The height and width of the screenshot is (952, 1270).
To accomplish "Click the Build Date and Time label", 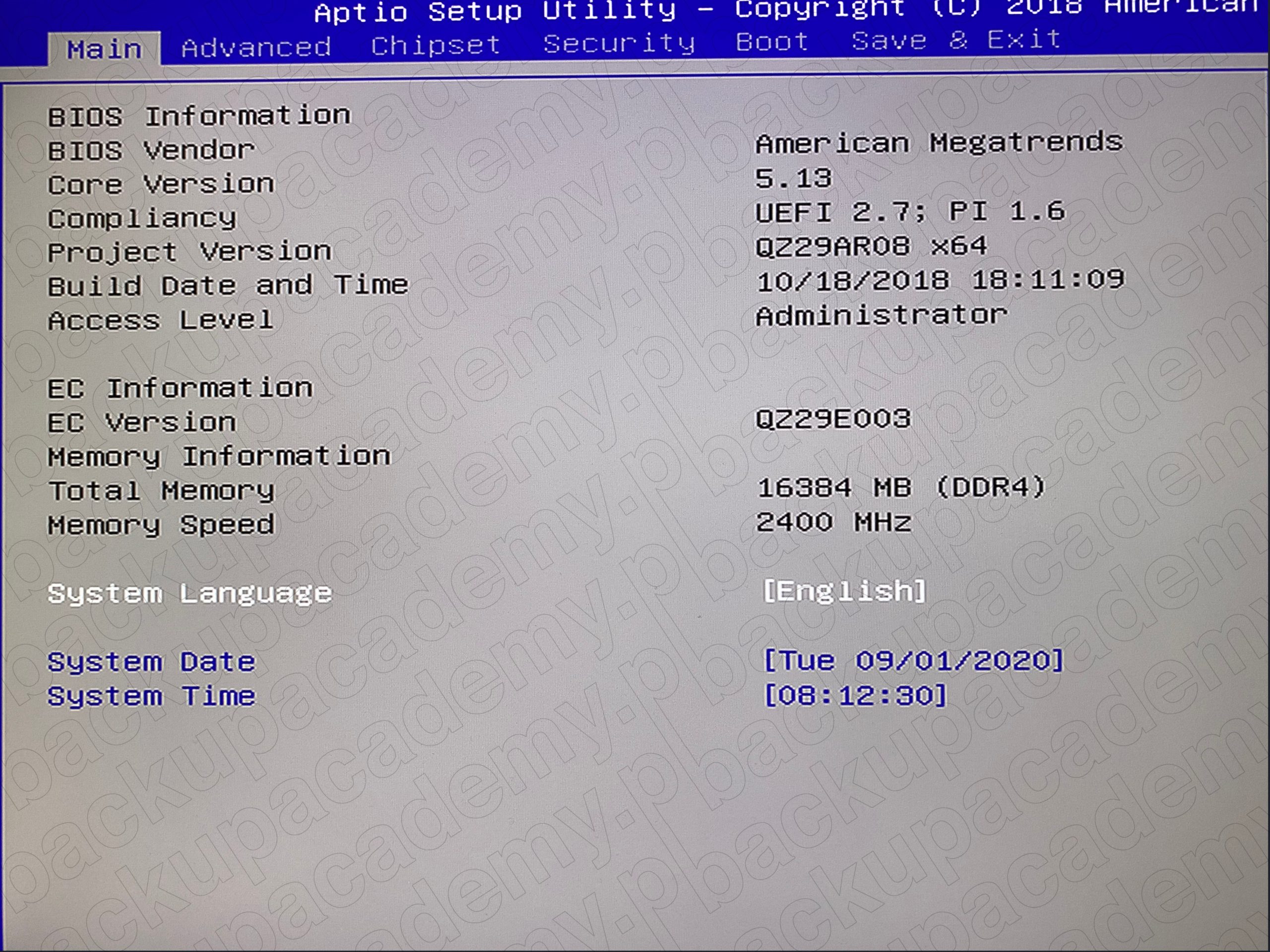I will 229,285.
